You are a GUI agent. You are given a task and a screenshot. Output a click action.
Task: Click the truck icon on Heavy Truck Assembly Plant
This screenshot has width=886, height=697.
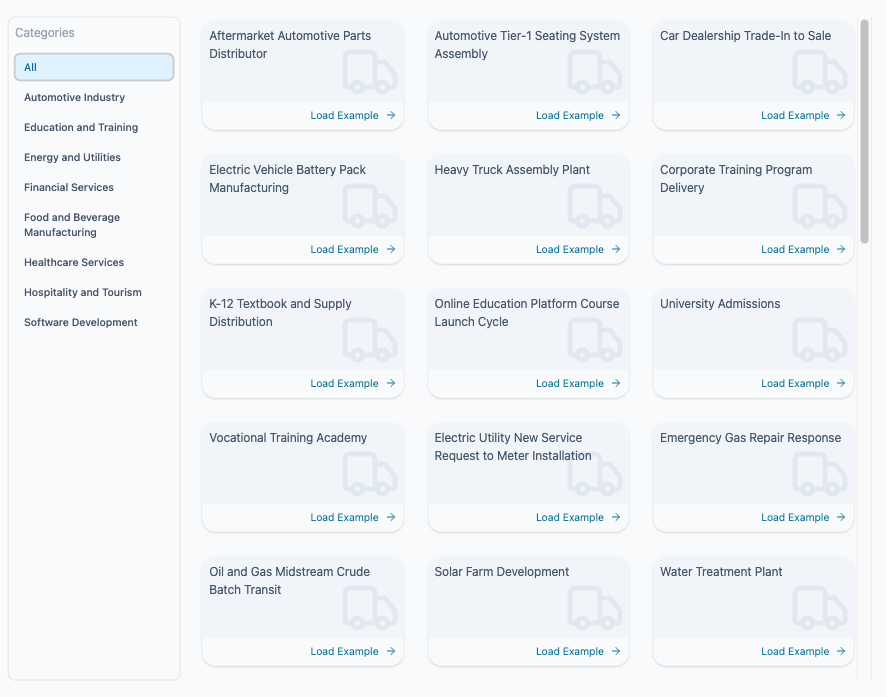594,206
